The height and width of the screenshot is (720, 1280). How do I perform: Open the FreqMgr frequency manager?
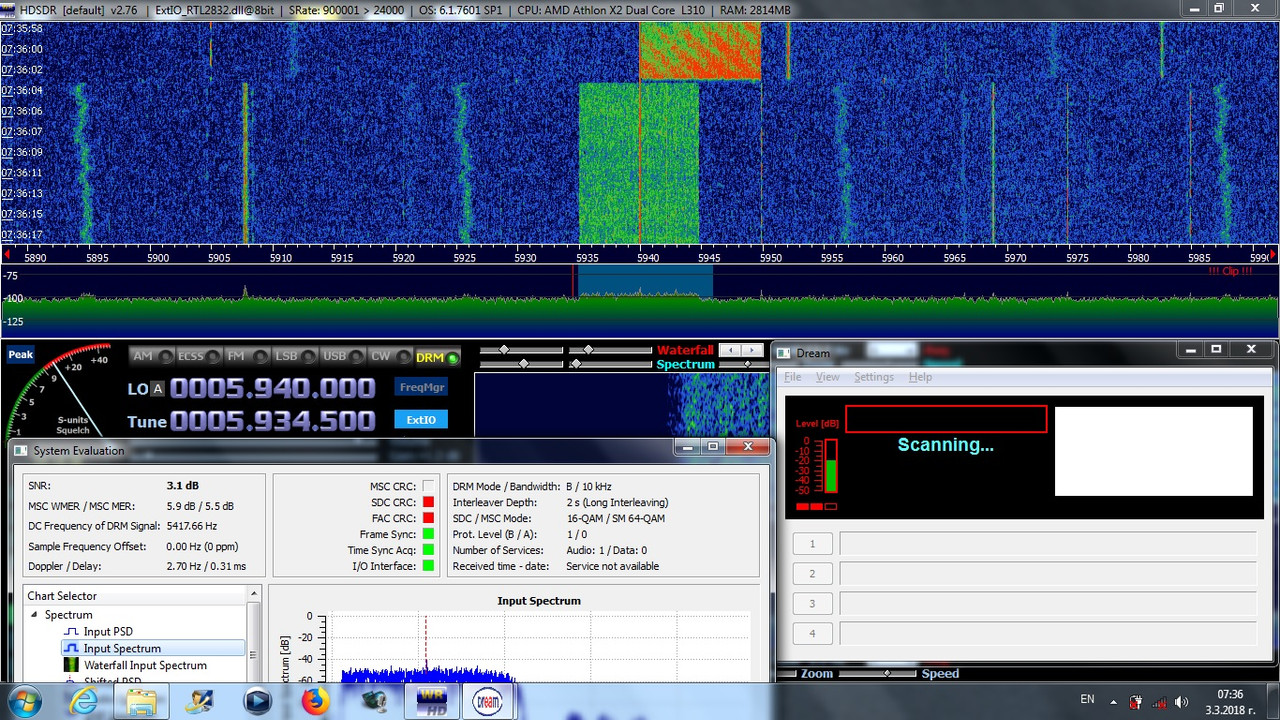point(421,387)
